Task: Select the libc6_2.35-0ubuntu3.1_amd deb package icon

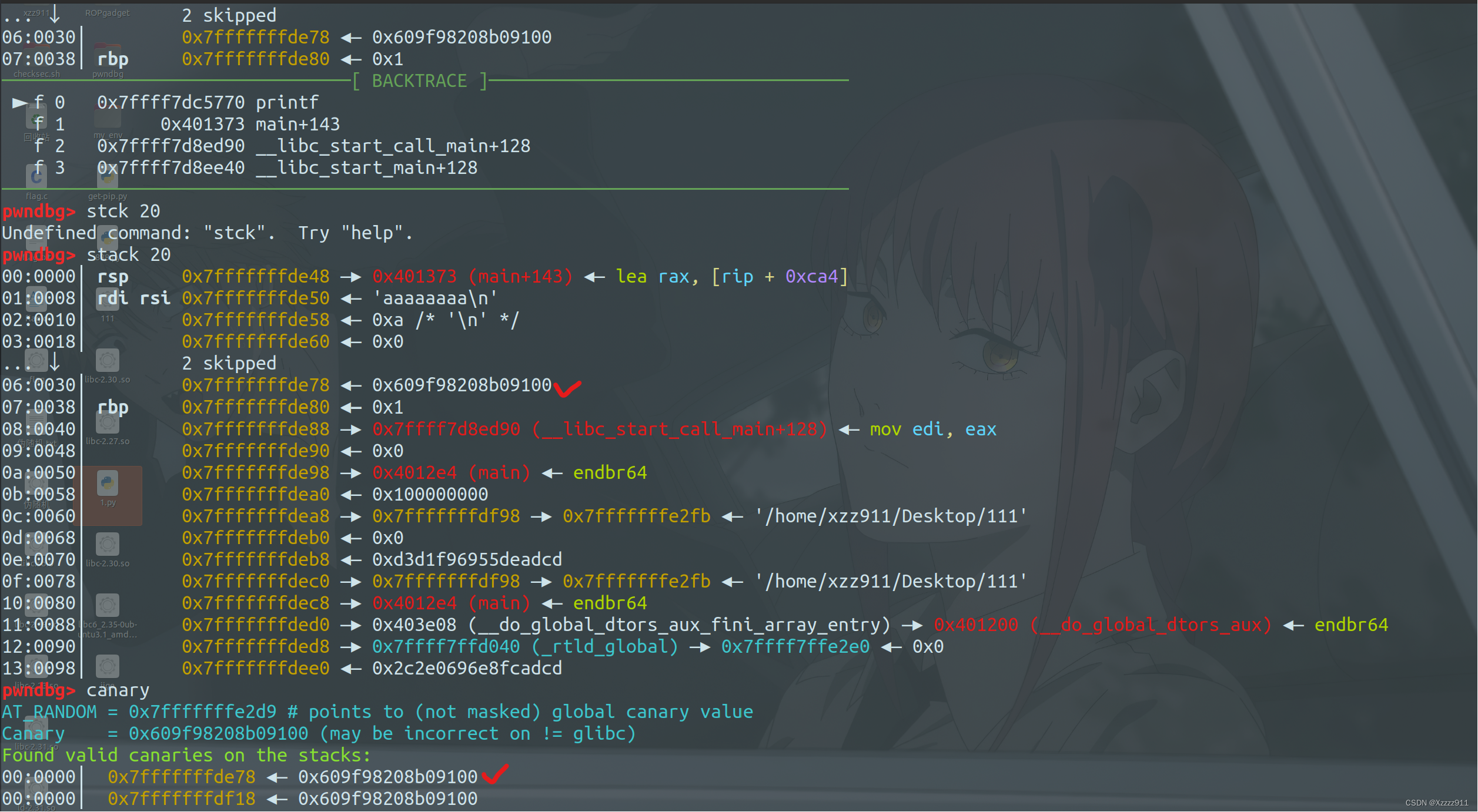Action: click(x=108, y=606)
